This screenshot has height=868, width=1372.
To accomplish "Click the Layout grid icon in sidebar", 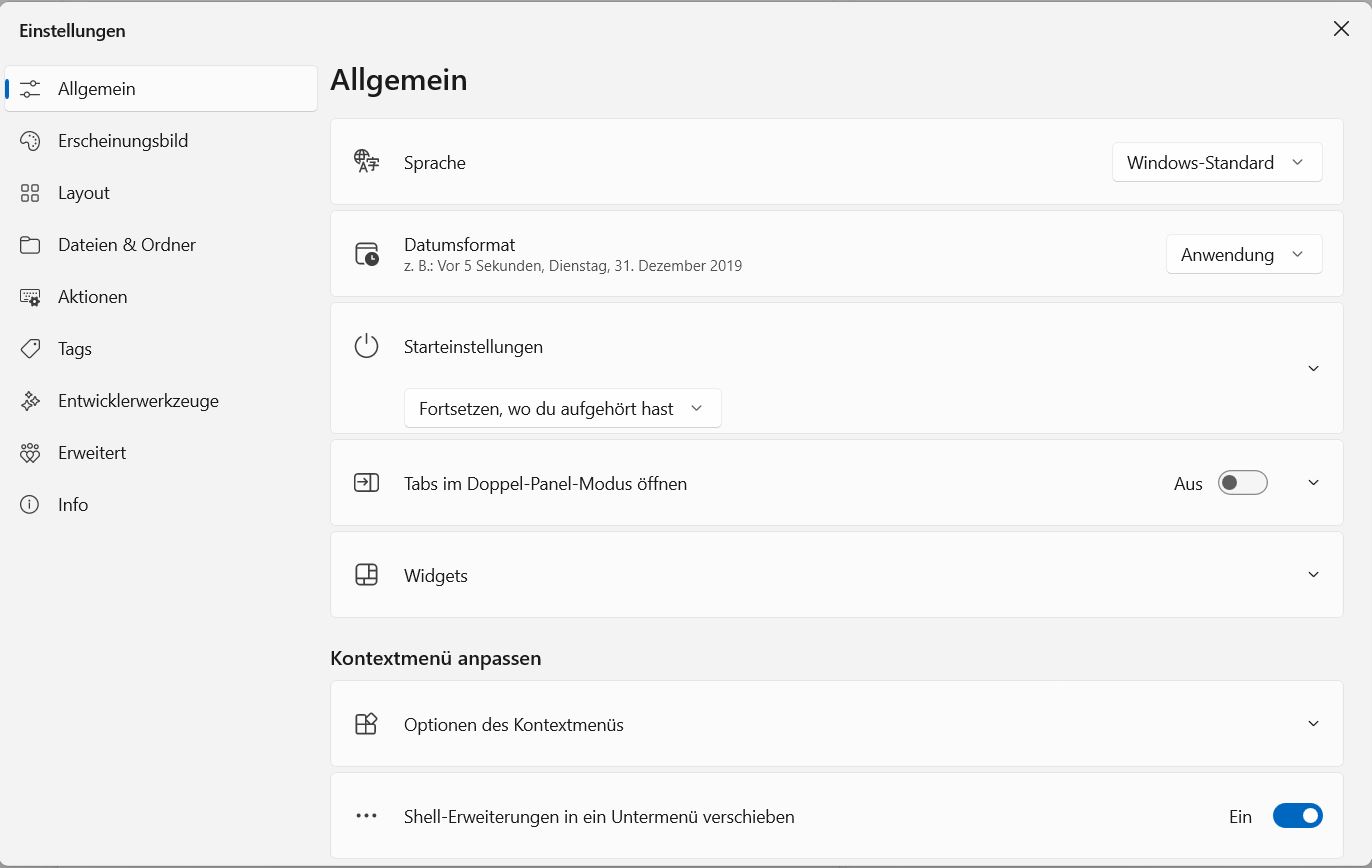I will point(30,193).
